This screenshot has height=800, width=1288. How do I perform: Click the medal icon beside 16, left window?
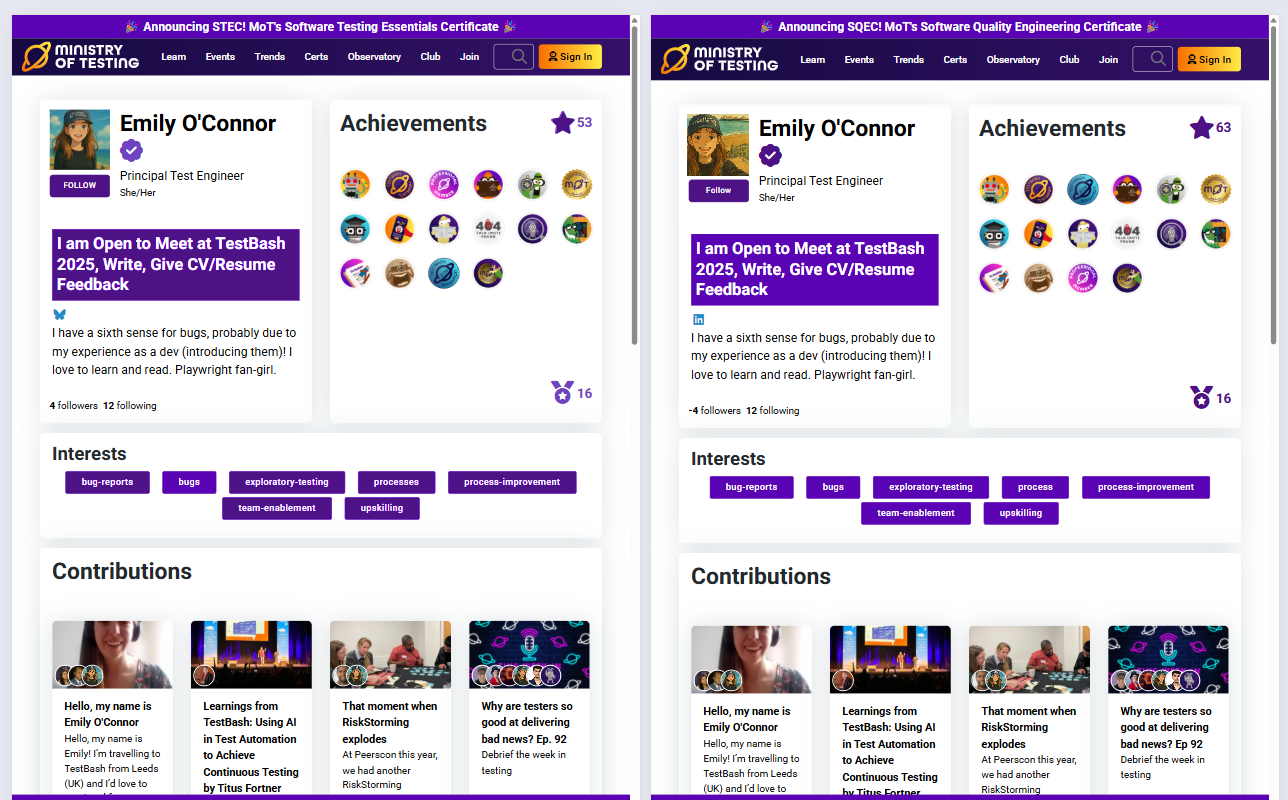(563, 392)
